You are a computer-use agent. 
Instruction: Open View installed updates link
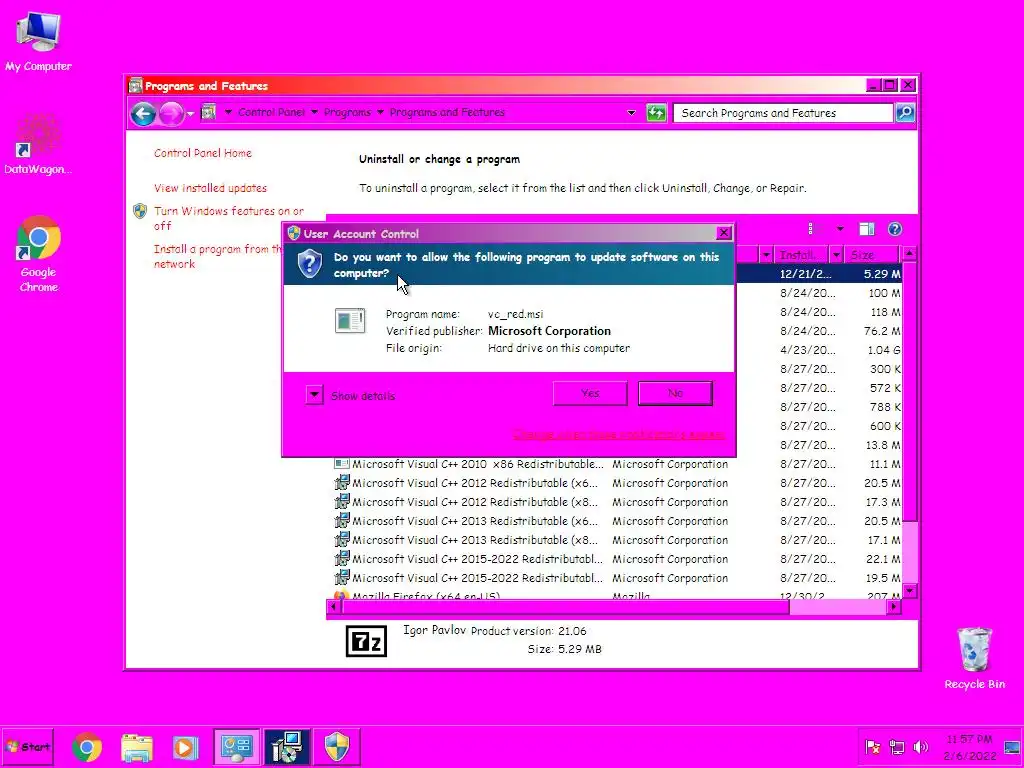pos(210,188)
